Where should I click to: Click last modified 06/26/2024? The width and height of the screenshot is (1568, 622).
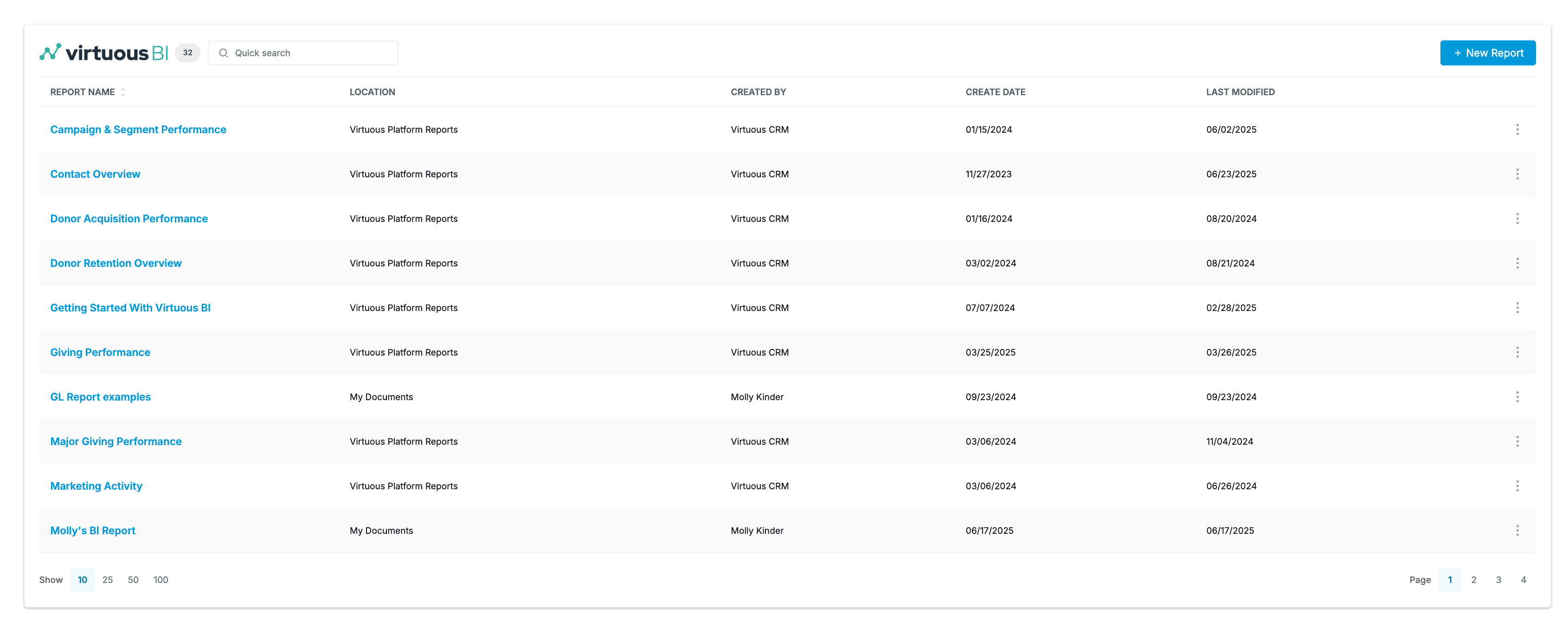tap(1231, 486)
